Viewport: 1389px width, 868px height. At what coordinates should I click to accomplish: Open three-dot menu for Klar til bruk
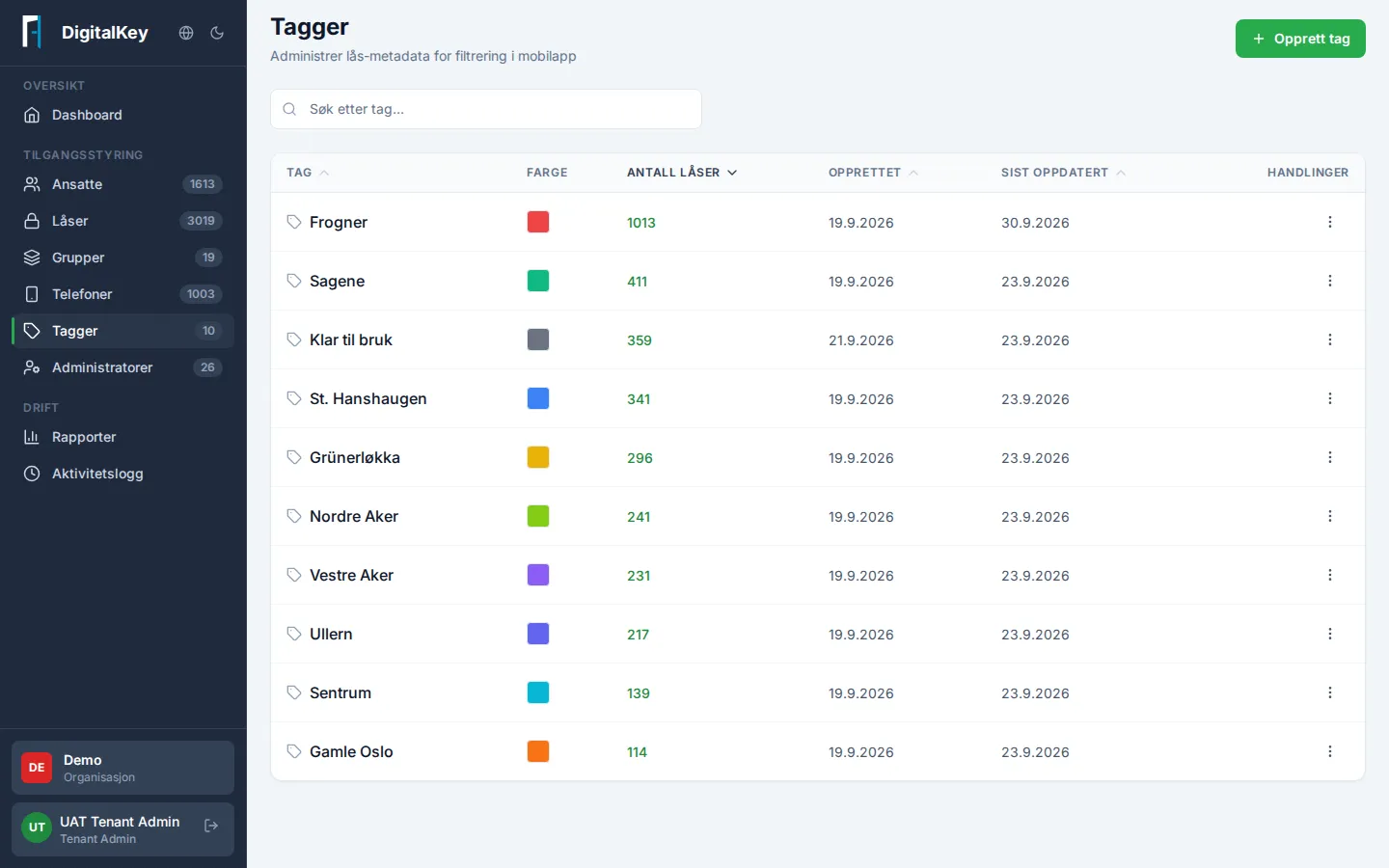coord(1330,339)
